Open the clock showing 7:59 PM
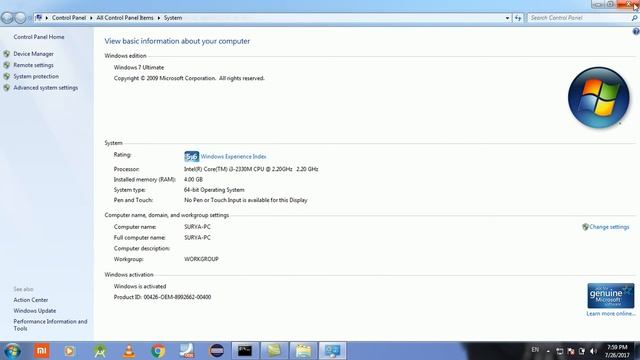Image resolution: width=640 pixels, height=360 pixels. (617, 351)
